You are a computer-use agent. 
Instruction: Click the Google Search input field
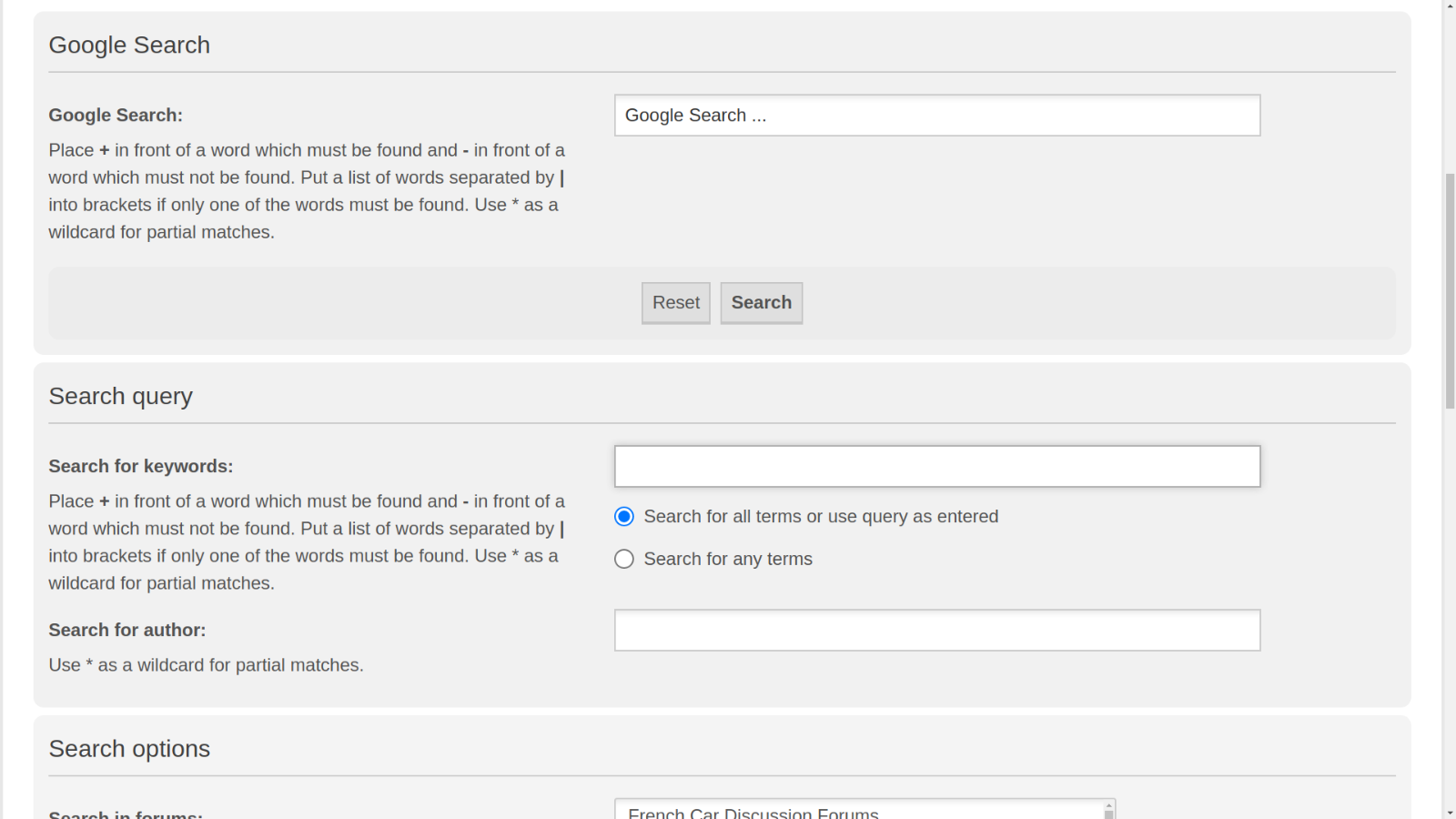point(937,116)
